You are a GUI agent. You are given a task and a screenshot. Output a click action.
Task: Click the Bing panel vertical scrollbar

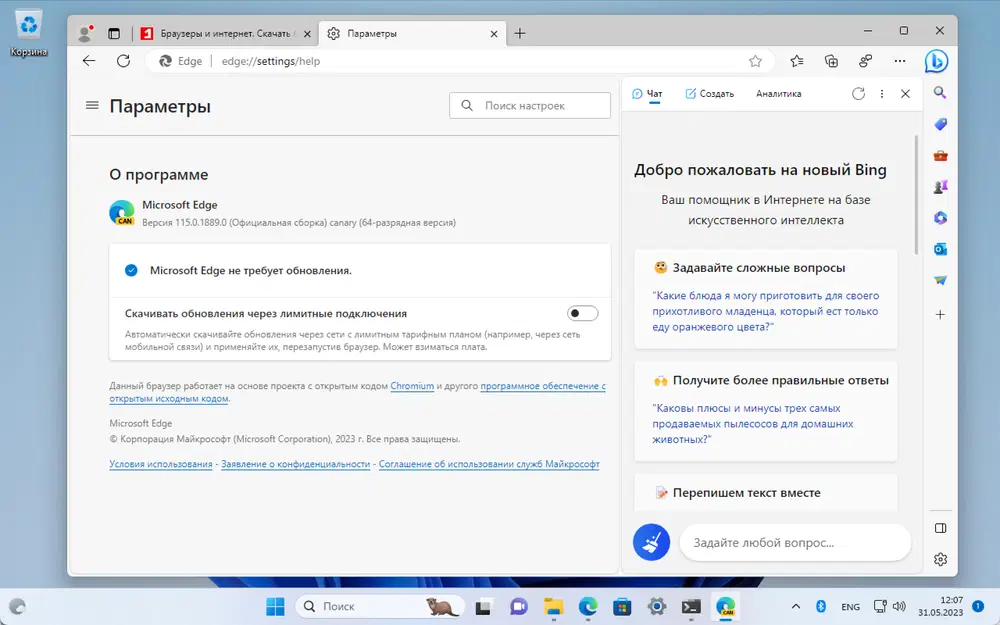tap(916, 195)
